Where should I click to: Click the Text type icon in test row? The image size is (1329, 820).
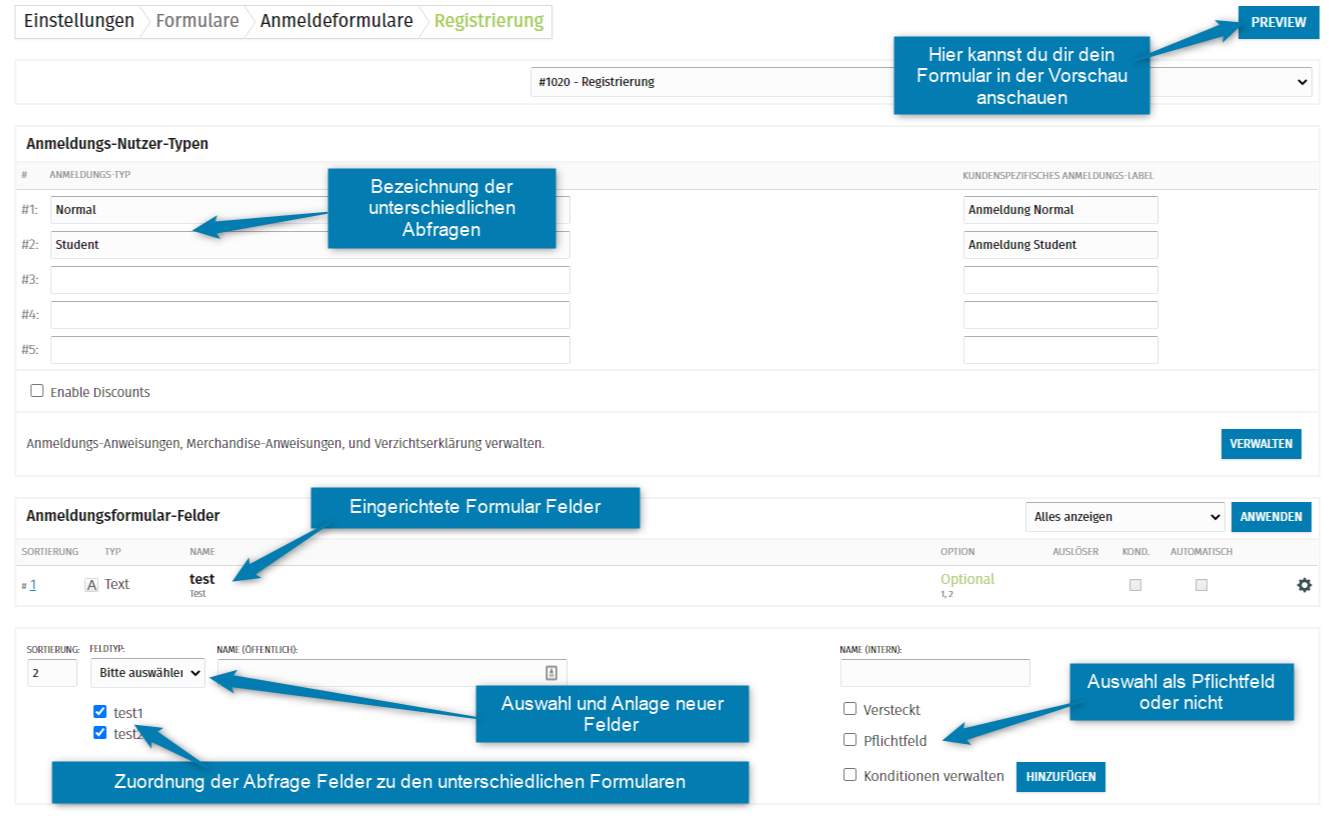pos(91,585)
